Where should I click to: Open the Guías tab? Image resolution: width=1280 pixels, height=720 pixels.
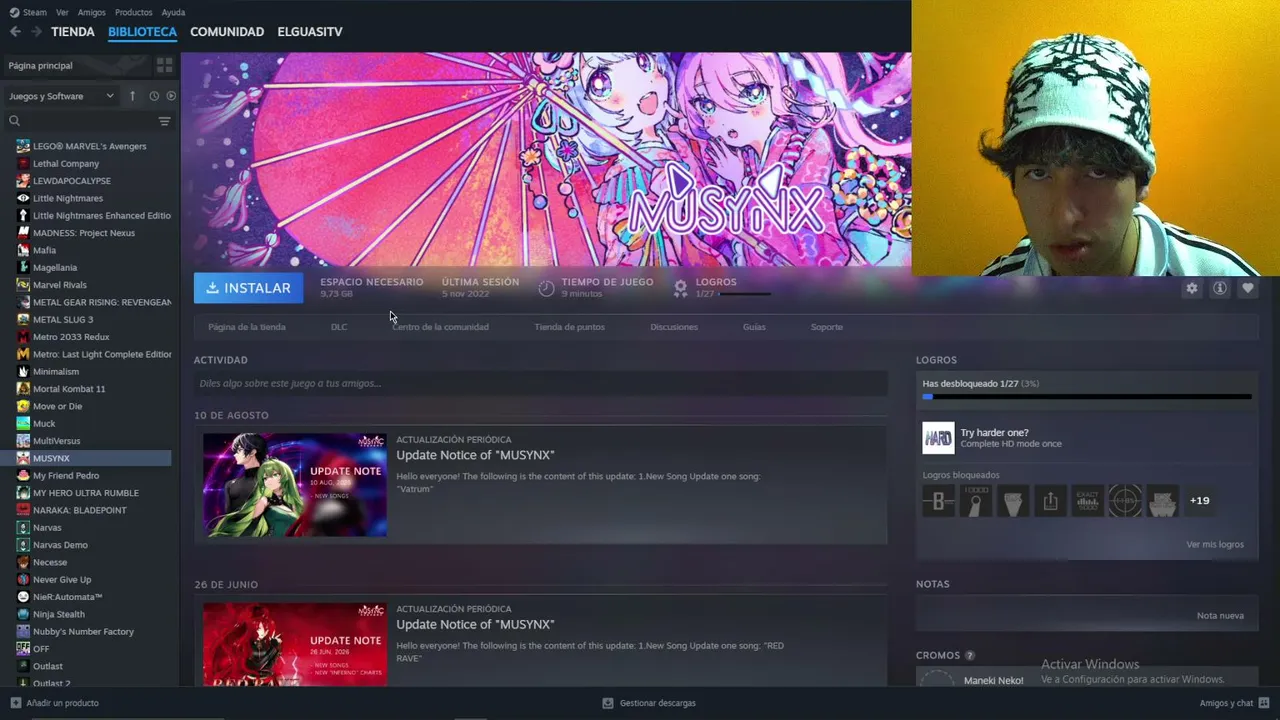[x=754, y=327]
